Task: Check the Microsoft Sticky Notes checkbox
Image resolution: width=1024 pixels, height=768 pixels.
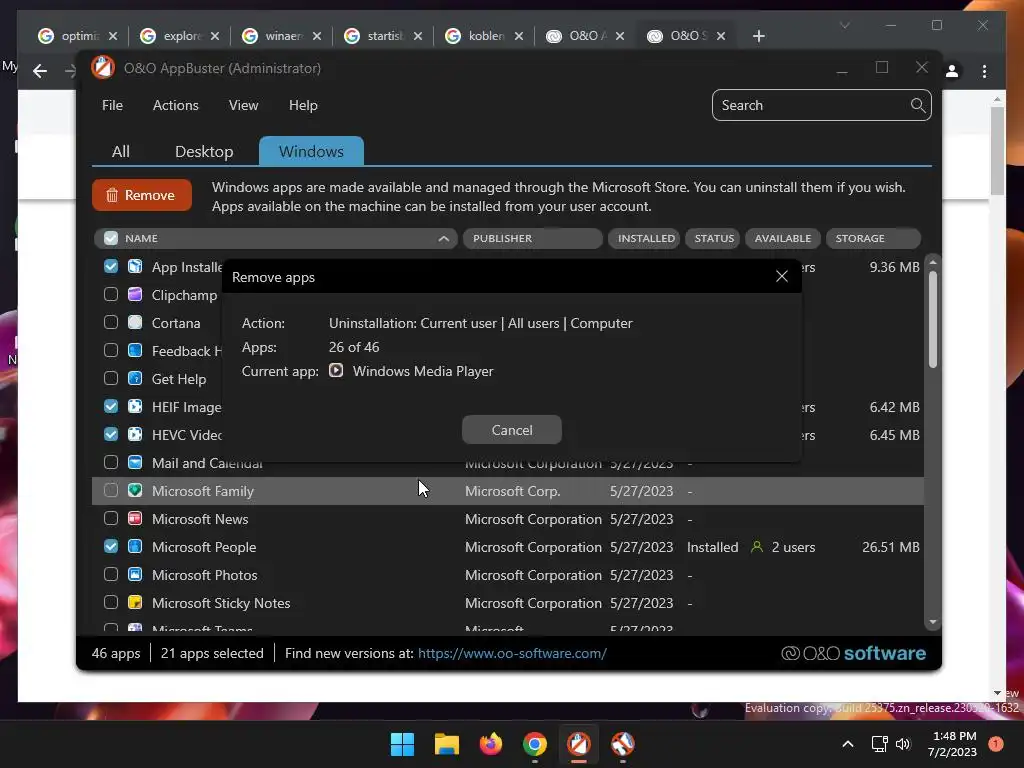Action: [111, 603]
